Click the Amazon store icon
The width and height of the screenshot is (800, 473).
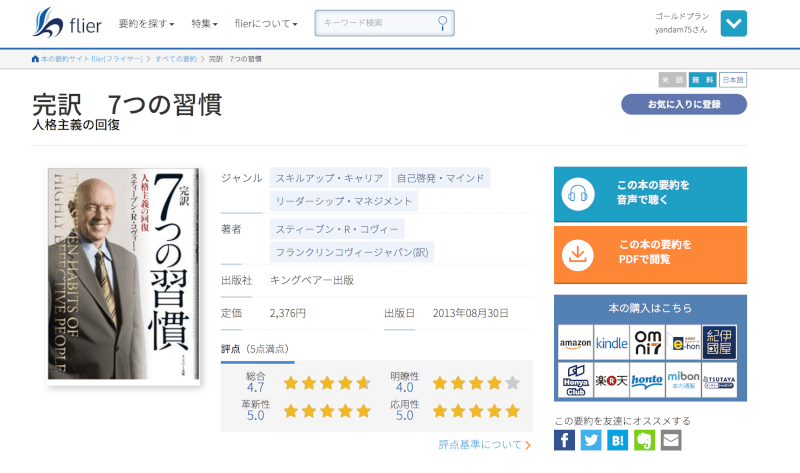click(x=575, y=343)
